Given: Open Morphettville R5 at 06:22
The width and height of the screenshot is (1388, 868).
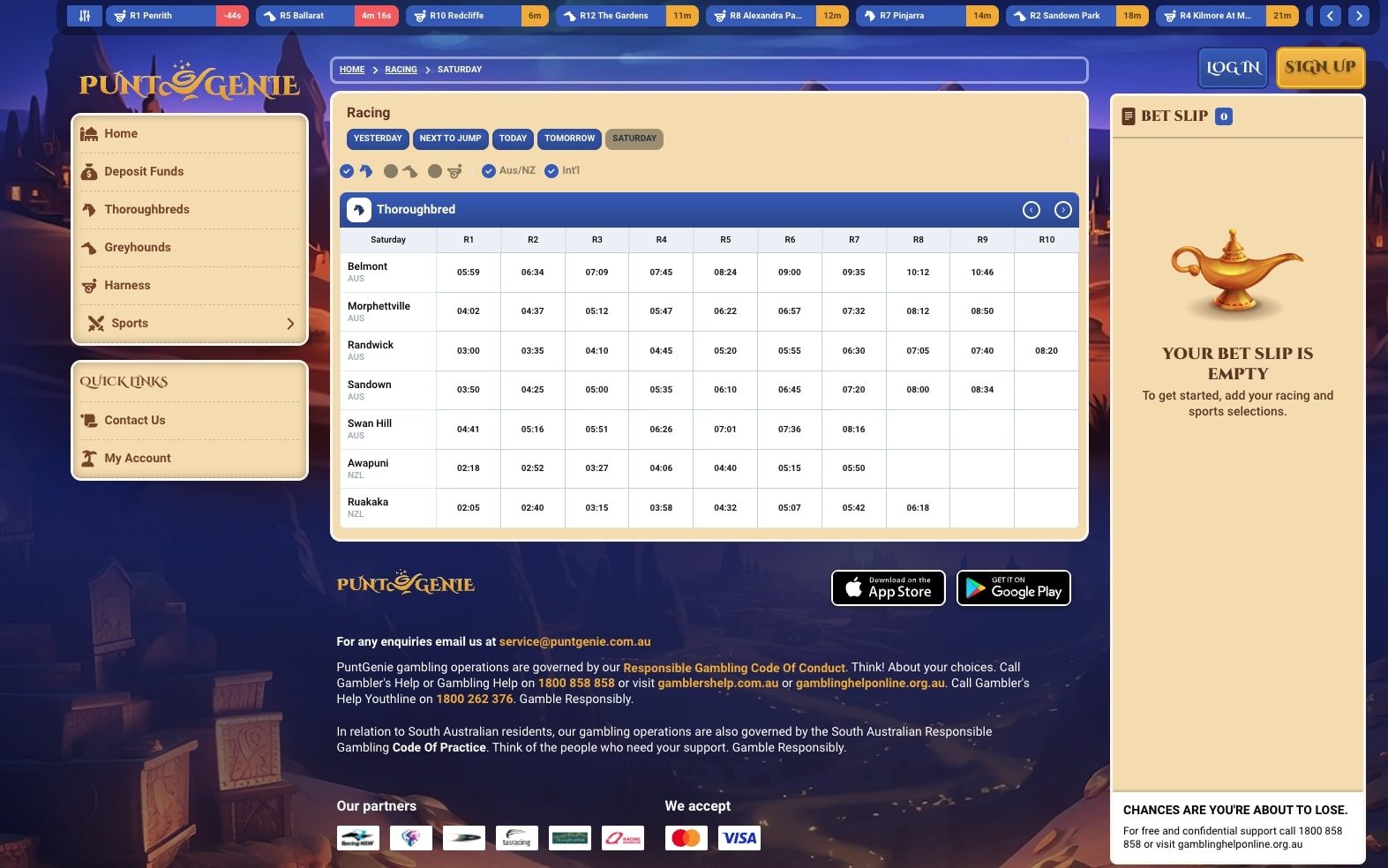Looking at the screenshot, I should 725,311.
